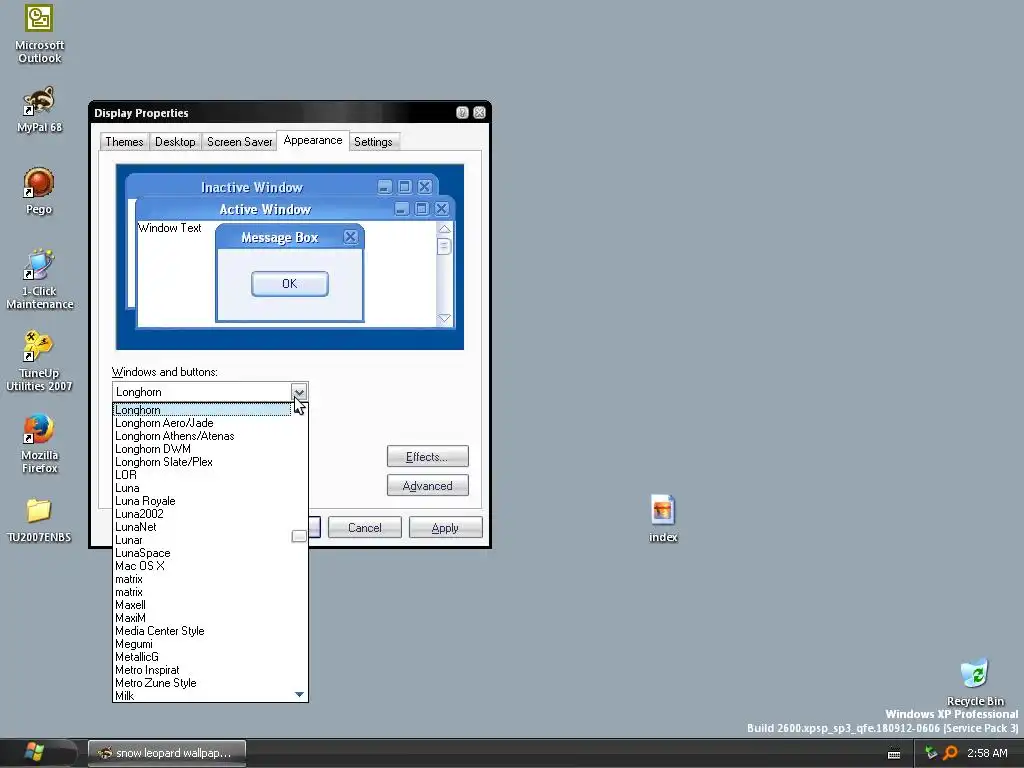The image size is (1024, 768).
Task: Select the 1-Click Maintenance shortcut
Action: pos(39,280)
